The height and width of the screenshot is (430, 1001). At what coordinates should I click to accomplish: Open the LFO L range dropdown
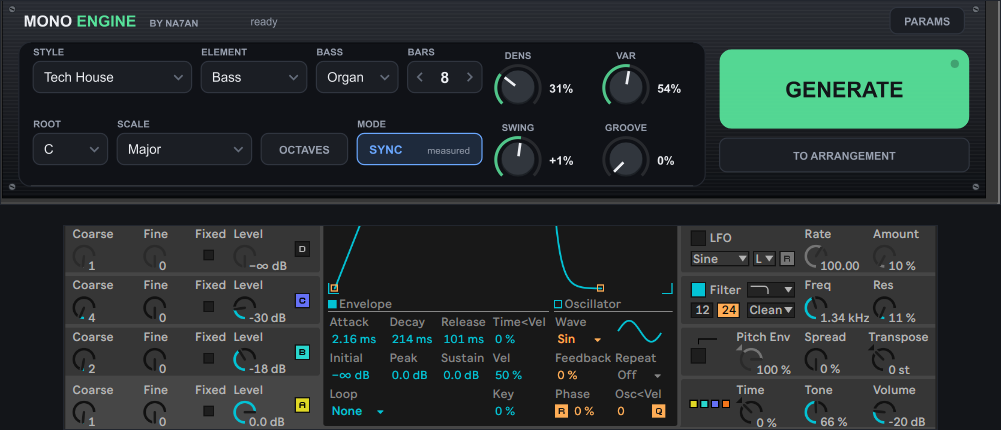point(764,258)
